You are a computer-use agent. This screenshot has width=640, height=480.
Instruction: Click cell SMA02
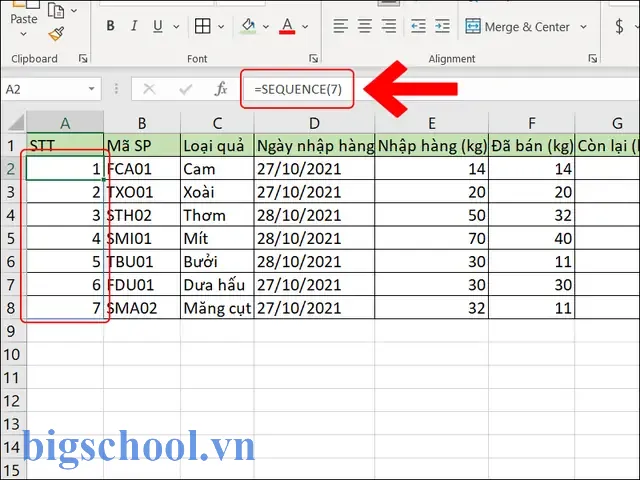(x=142, y=308)
